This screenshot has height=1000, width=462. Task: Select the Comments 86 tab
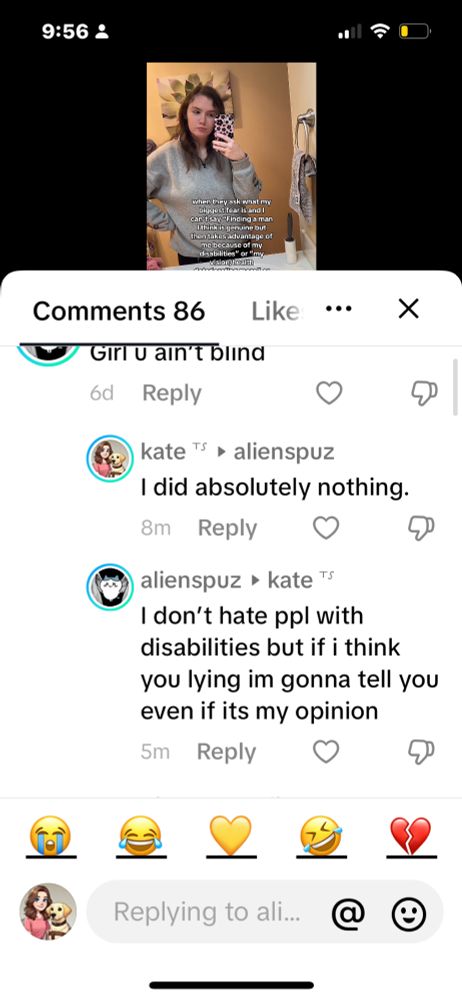coord(119,311)
